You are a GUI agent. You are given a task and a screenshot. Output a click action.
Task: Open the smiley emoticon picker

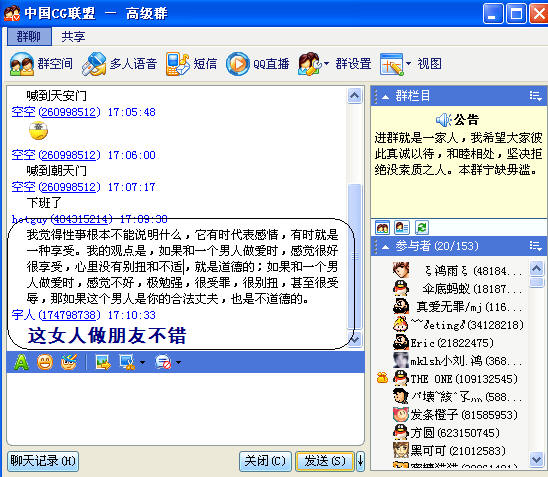[x=45, y=362]
